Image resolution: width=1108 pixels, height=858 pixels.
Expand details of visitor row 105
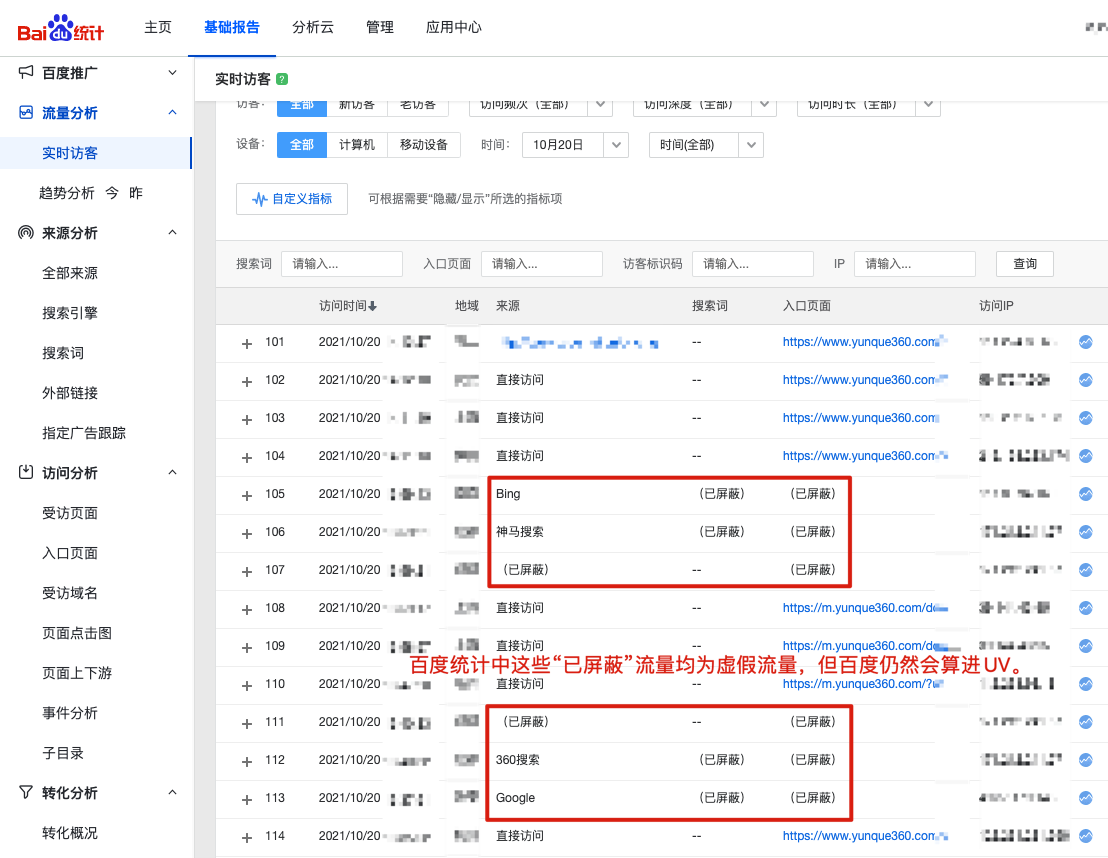(x=247, y=496)
